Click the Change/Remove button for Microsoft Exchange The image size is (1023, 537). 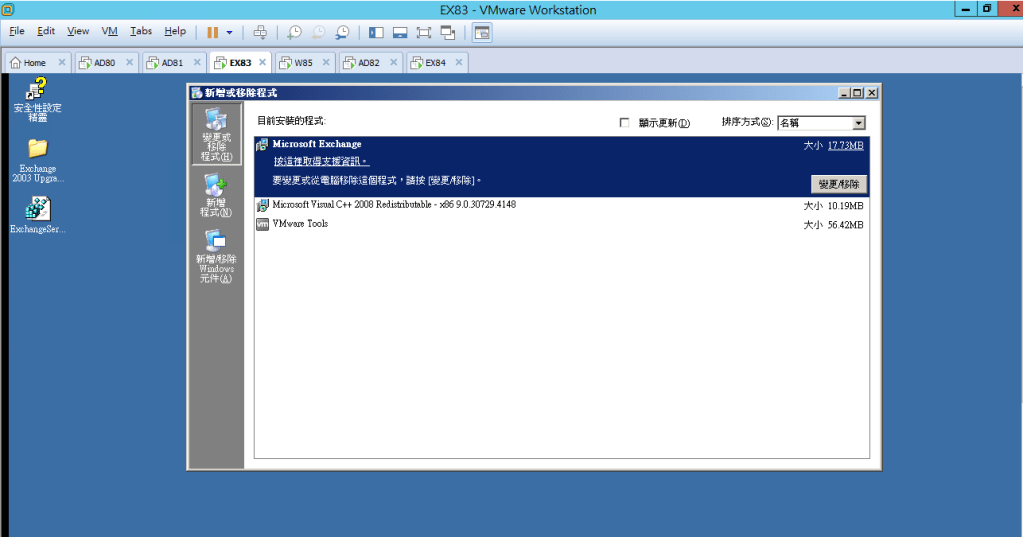point(838,184)
